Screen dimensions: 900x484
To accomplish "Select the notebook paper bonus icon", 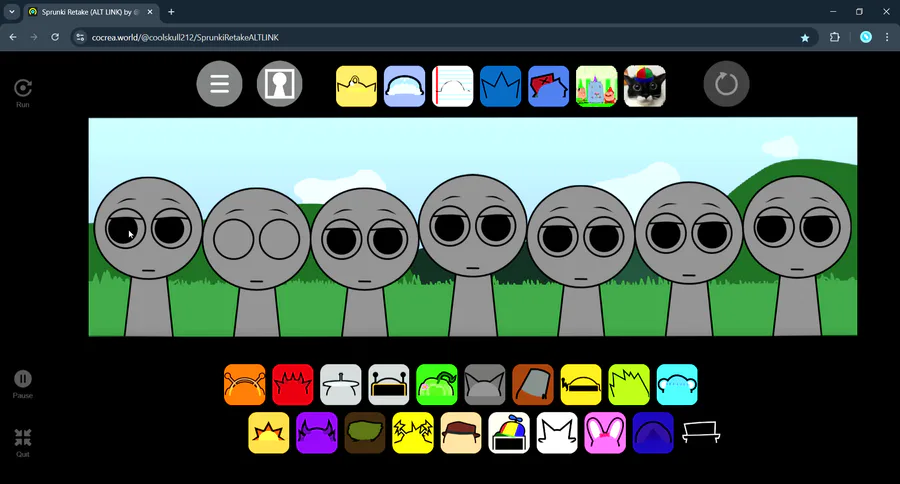I will [453, 86].
